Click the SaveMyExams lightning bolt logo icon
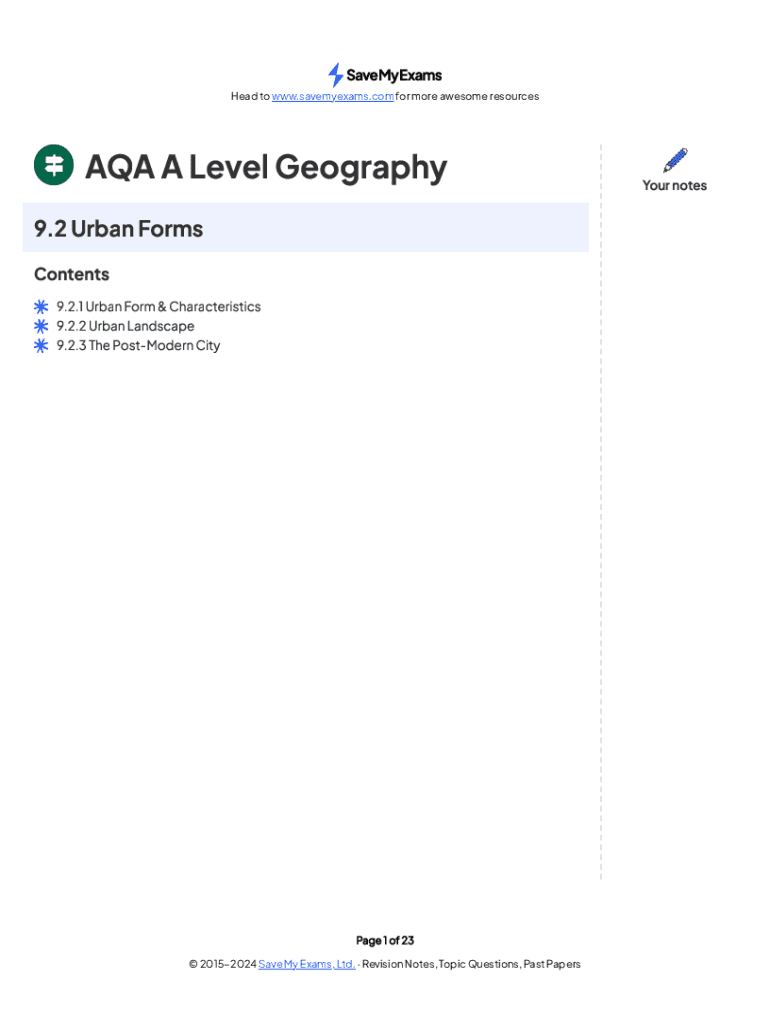Viewport: 770px width, 1024px height. [336, 75]
